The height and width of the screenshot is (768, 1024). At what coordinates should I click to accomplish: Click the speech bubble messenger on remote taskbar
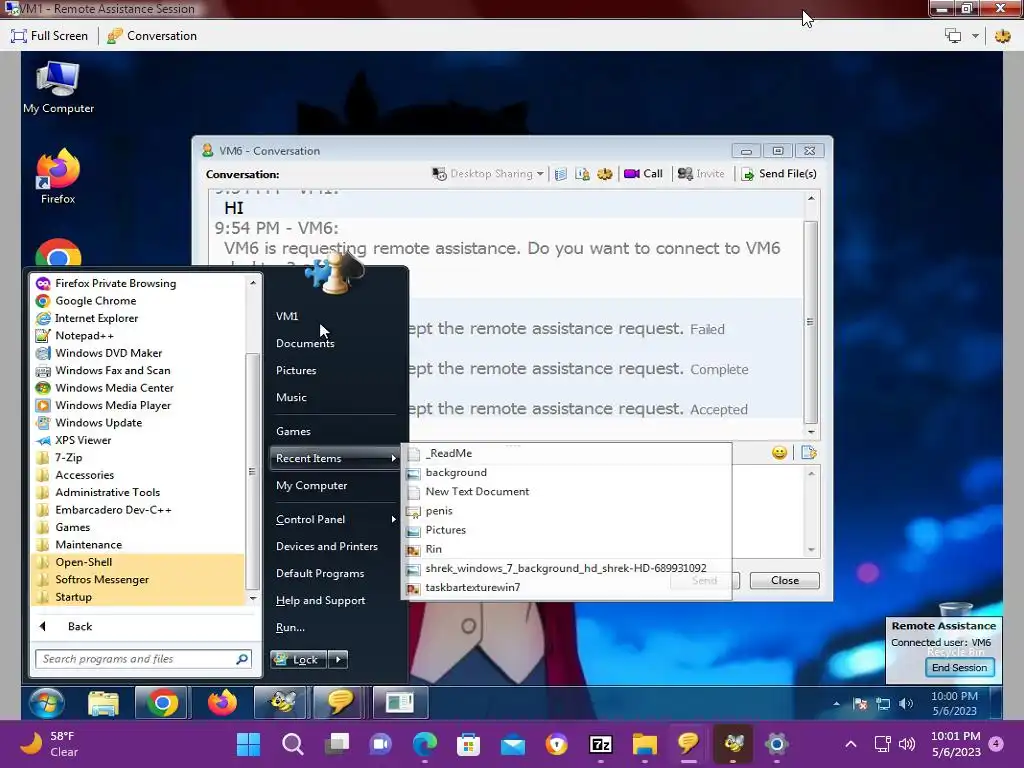340,703
